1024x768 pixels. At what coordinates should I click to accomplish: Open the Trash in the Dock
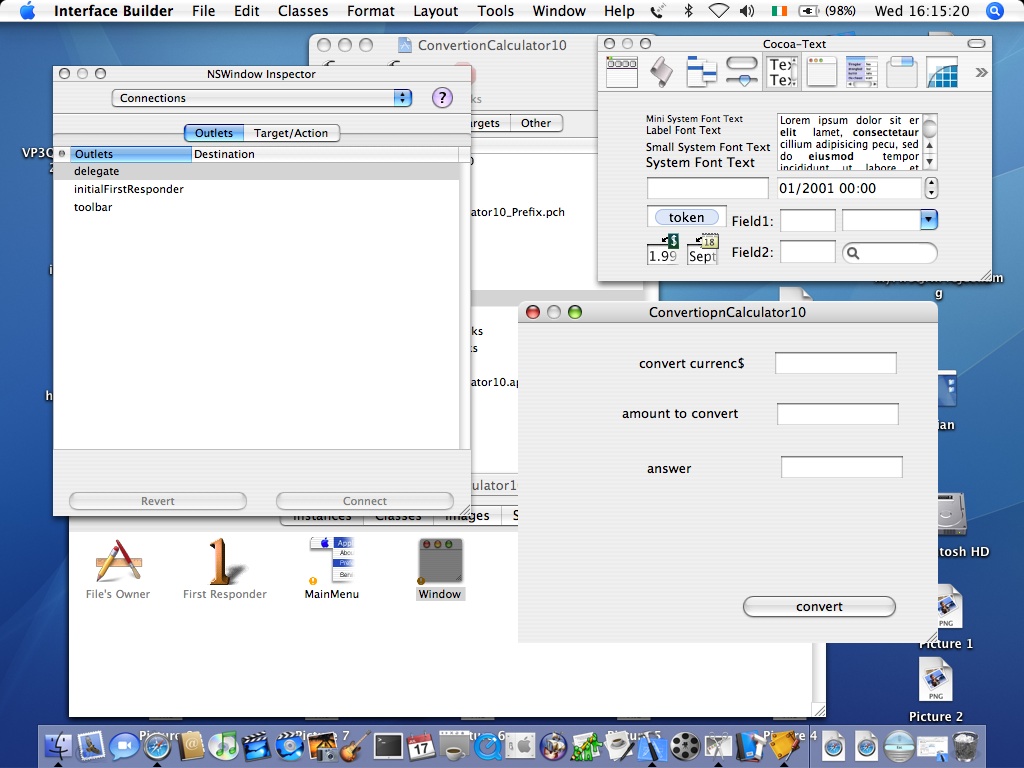point(966,746)
